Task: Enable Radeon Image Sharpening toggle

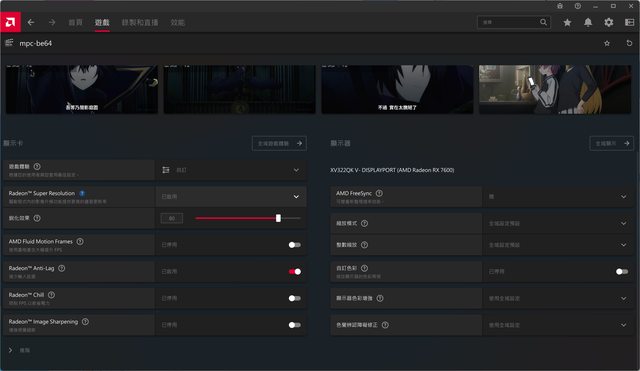Action: click(x=295, y=325)
